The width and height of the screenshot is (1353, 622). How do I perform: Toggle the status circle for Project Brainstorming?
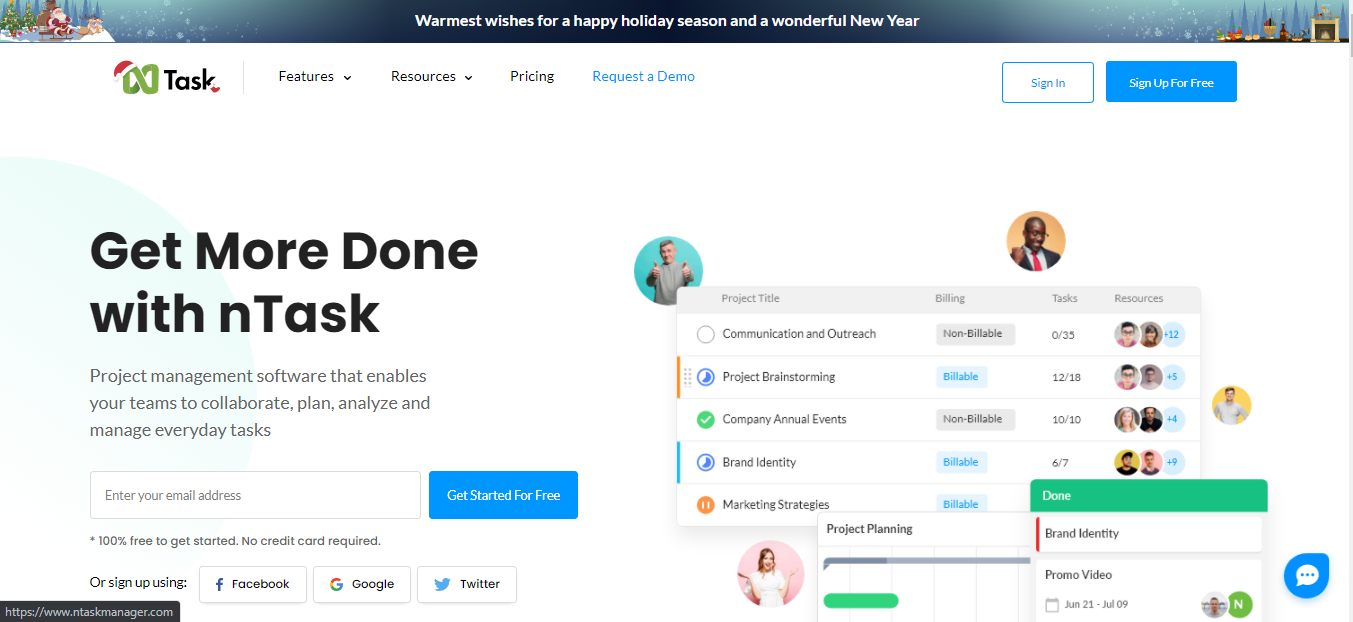[x=705, y=377]
